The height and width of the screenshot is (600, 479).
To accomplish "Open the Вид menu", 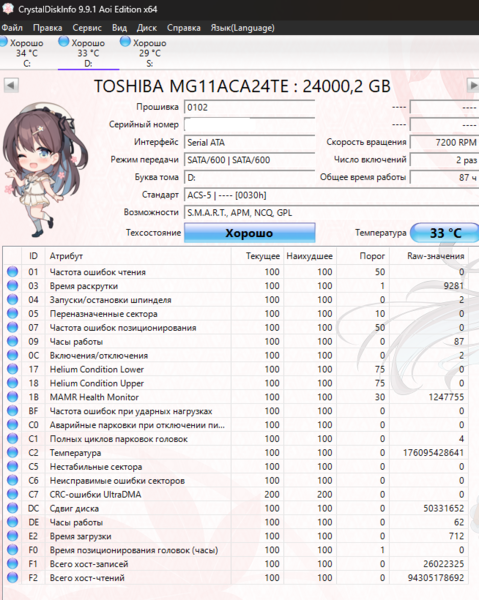I will pos(119,28).
